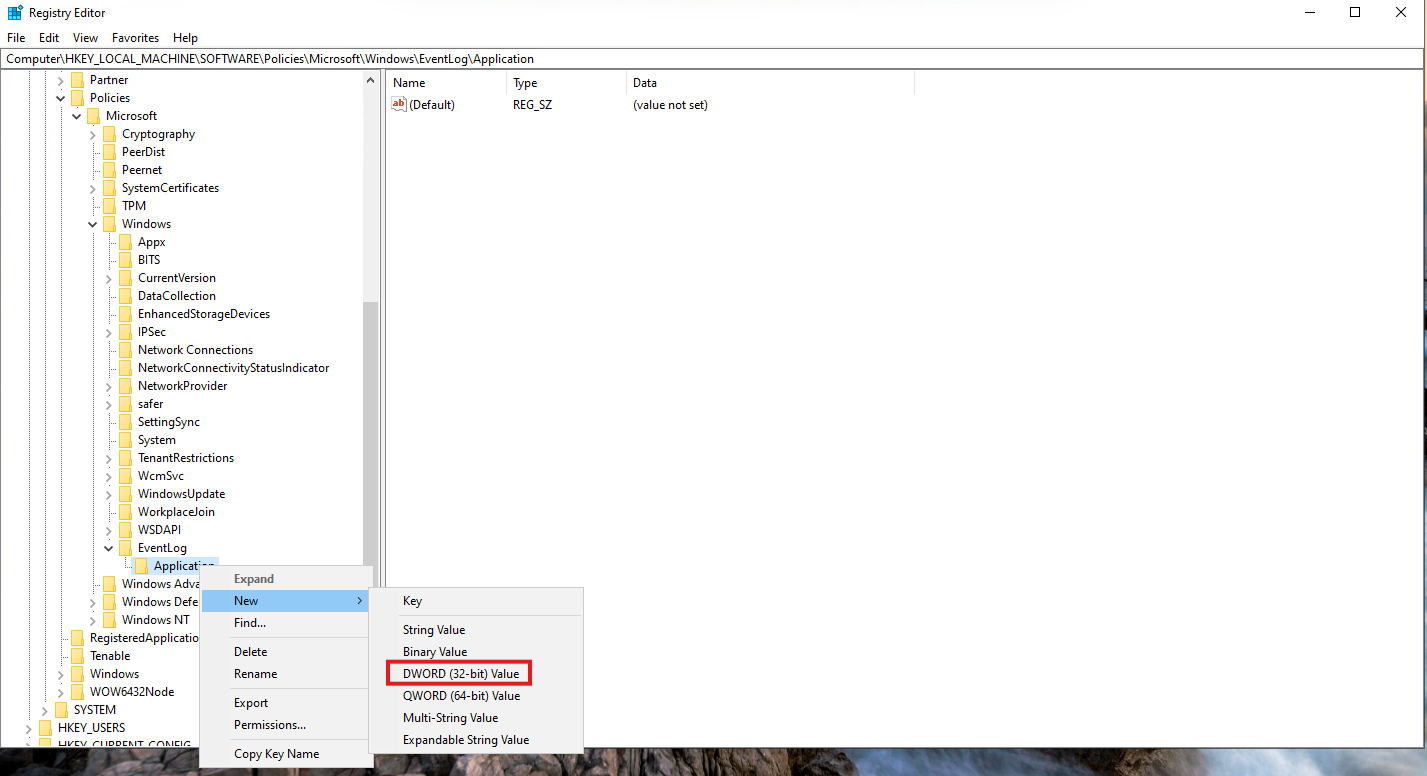Click the (Default) string value icon
Image resolution: width=1427 pixels, height=776 pixels.
click(399, 105)
